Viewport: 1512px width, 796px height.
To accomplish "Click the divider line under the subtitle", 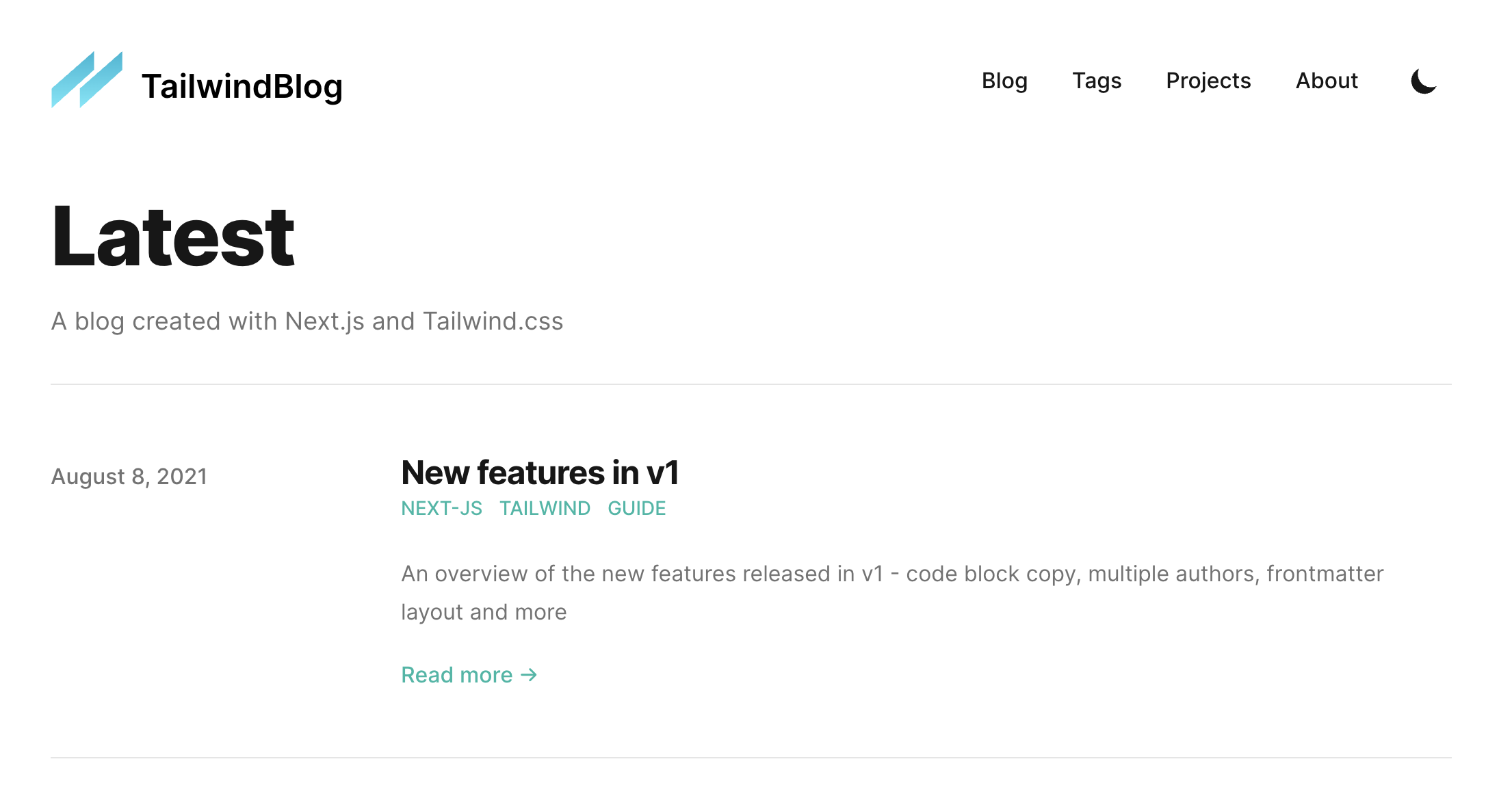I will click(751, 384).
